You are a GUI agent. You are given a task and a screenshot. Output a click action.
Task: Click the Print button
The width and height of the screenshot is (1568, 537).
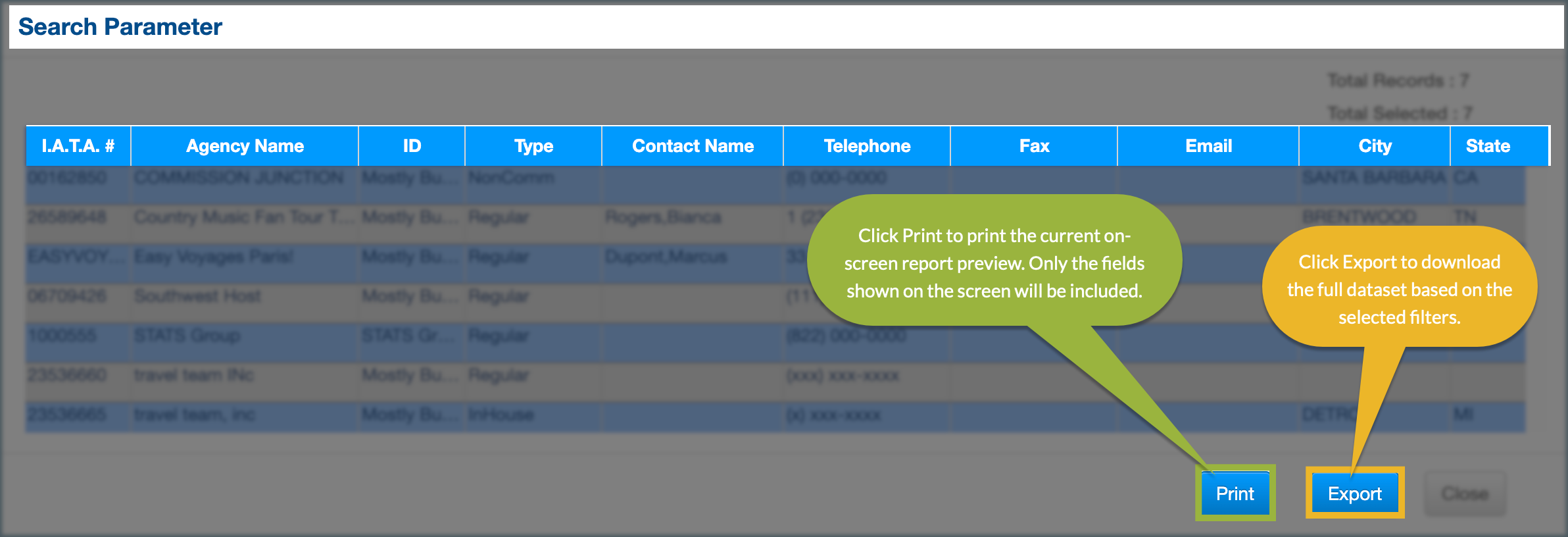[1235, 494]
